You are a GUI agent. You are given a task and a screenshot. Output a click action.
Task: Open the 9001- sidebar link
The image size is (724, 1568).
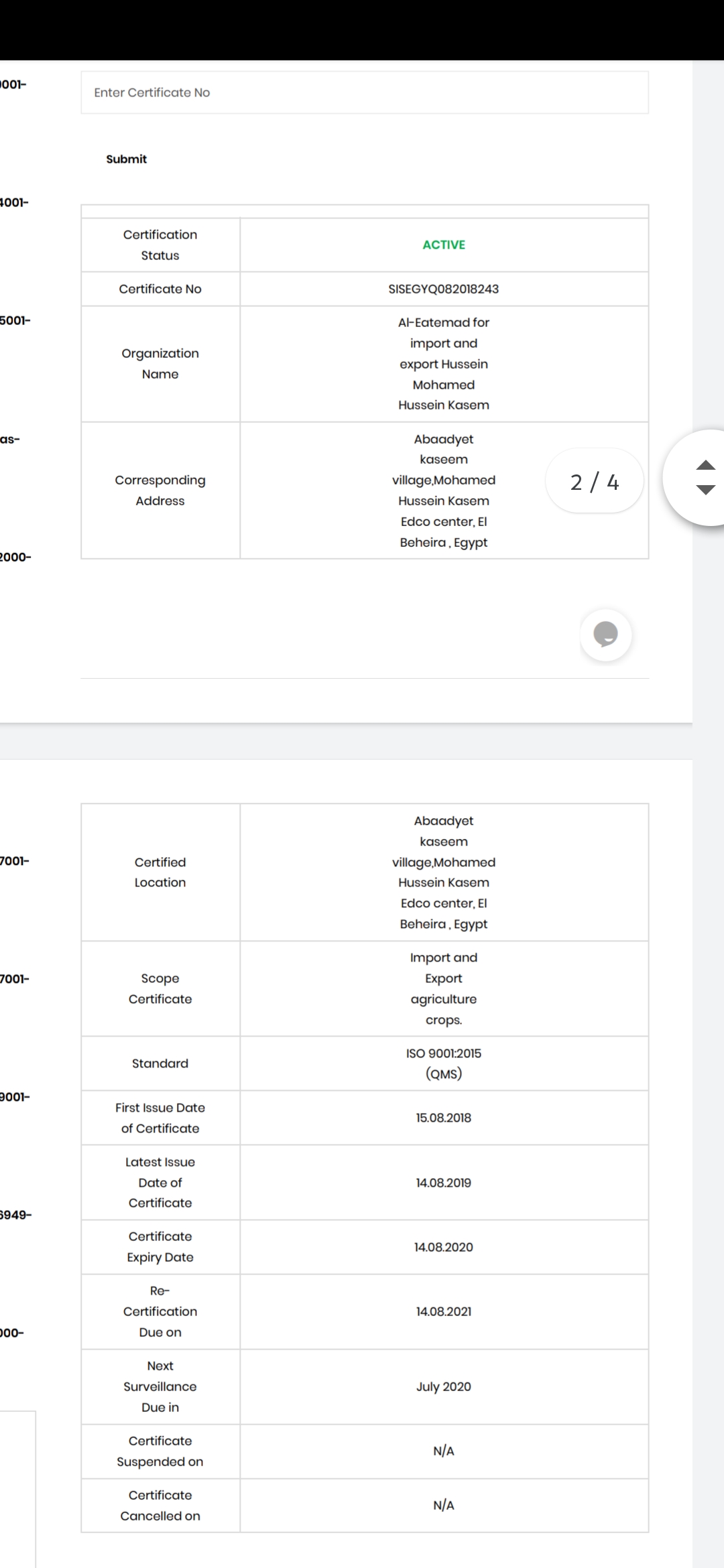point(15,1096)
